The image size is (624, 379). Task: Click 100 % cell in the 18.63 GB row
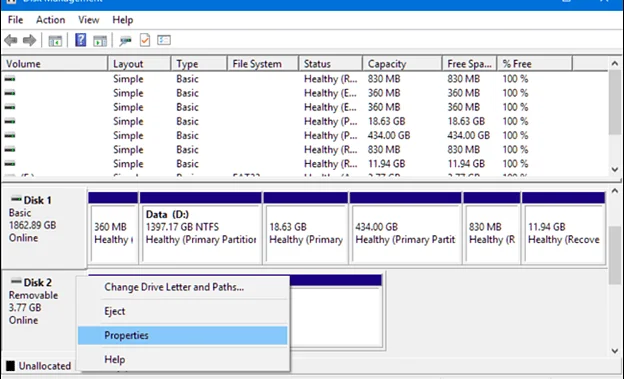pyautogui.click(x=515, y=121)
